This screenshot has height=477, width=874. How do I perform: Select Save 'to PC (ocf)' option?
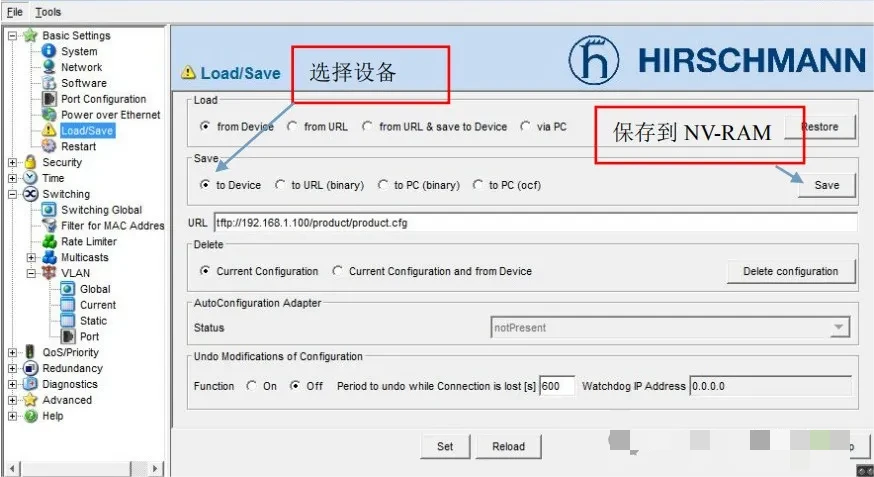tap(478, 184)
